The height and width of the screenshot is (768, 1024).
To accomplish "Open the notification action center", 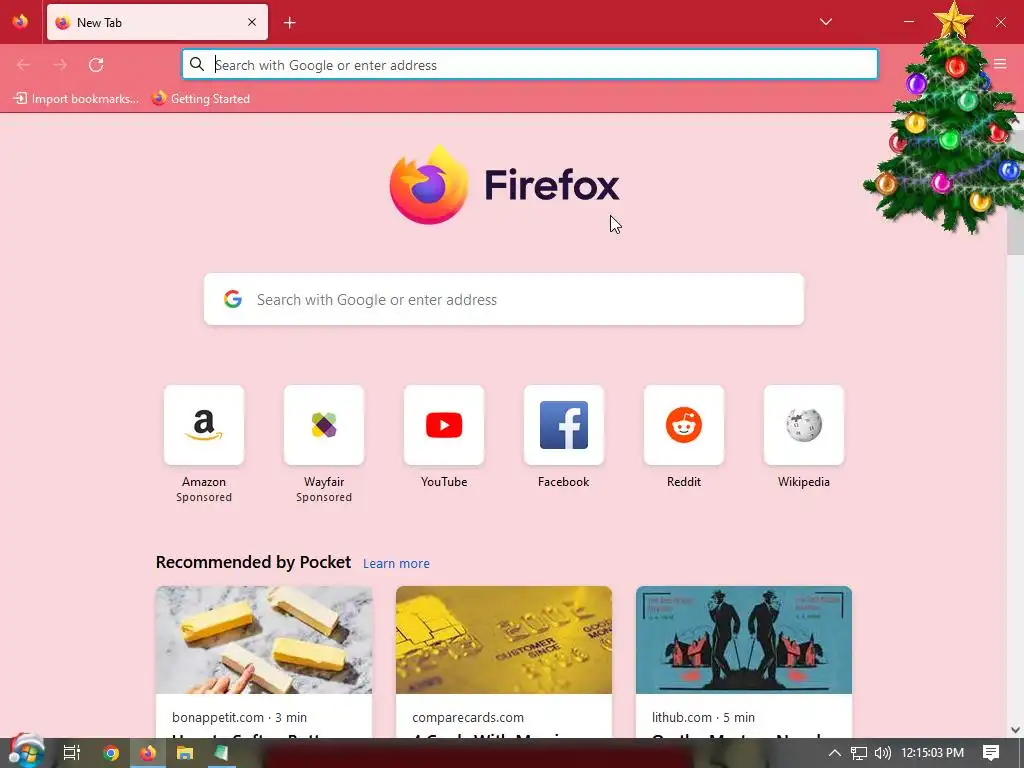I will (x=991, y=753).
